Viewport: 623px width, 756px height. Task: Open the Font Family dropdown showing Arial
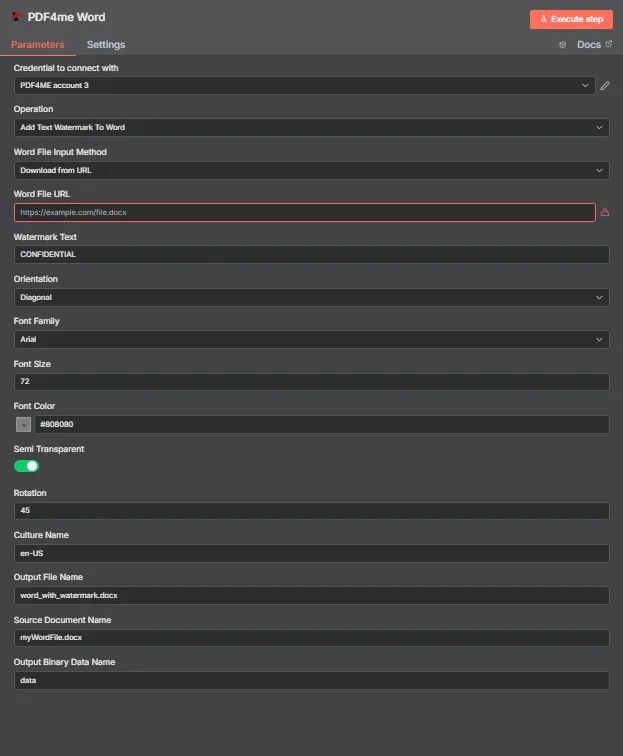pos(312,339)
